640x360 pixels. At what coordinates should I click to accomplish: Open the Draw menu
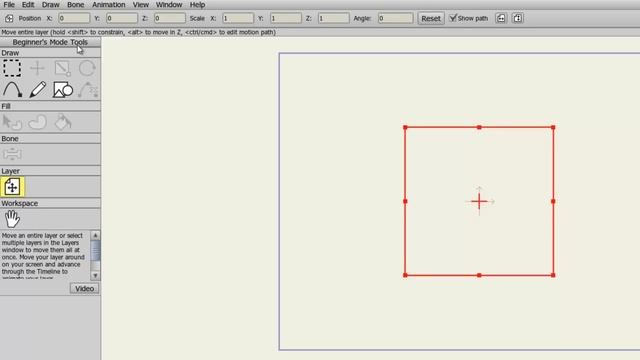51,5
